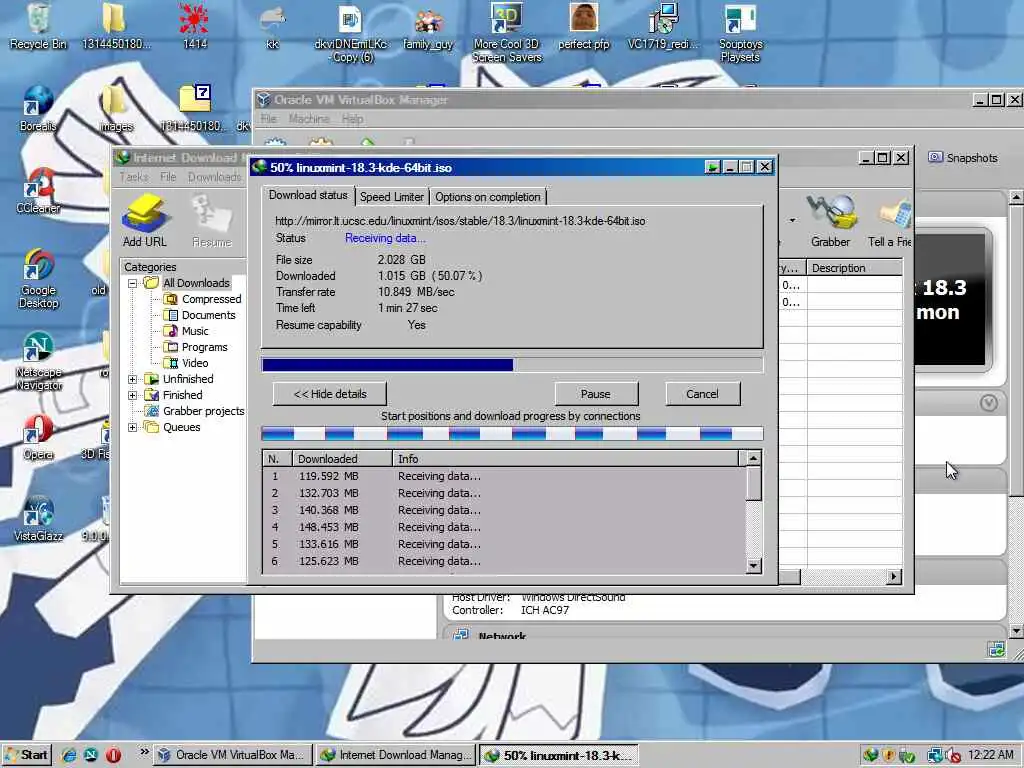The image size is (1024, 768).
Task: Switch to Options on completion tab
Action: [x=488, y=197]
